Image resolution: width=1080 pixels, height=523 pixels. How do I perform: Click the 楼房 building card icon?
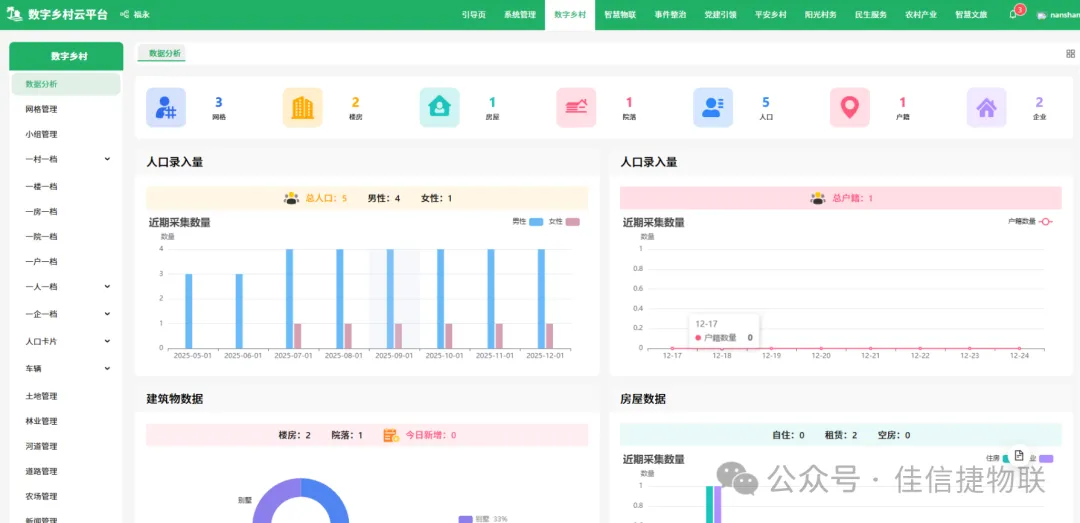tap(302, 107)
